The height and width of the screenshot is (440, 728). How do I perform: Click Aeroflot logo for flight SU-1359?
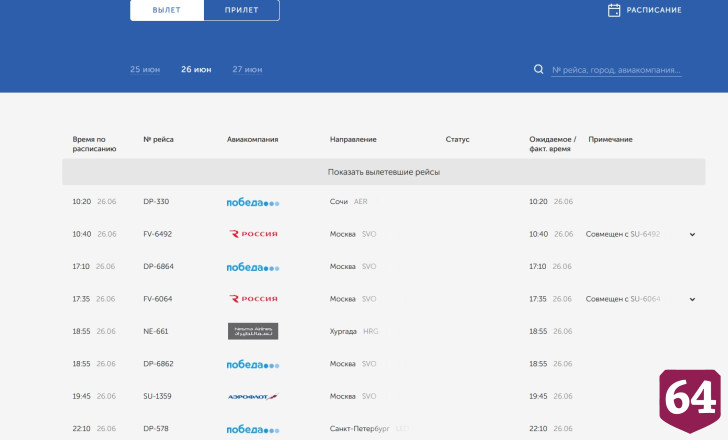tap(253, 397)
